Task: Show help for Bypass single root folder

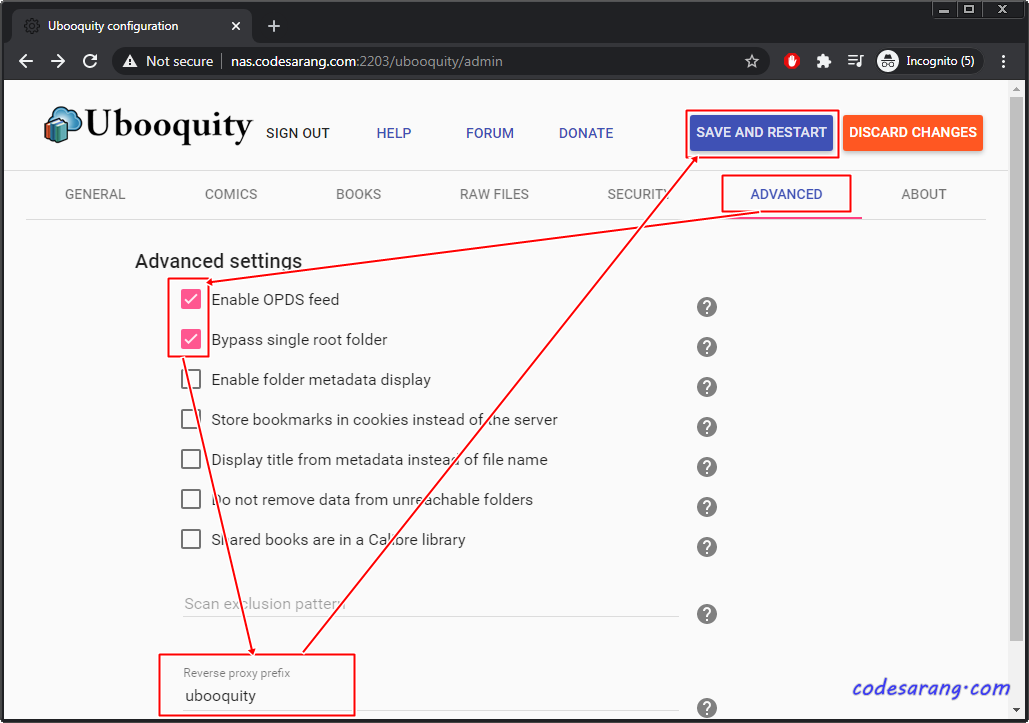Action: click(x=707, y=346)
